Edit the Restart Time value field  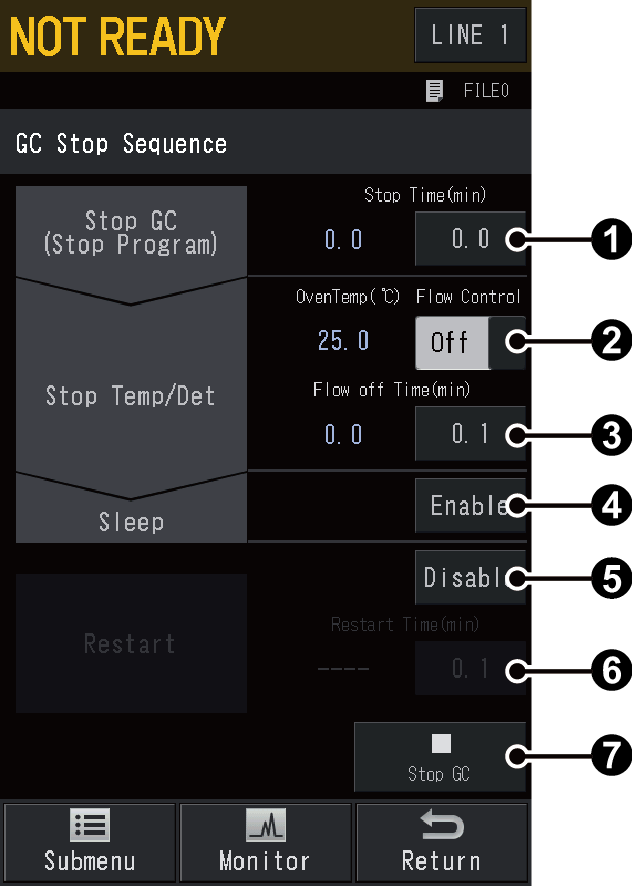[469, 668]
